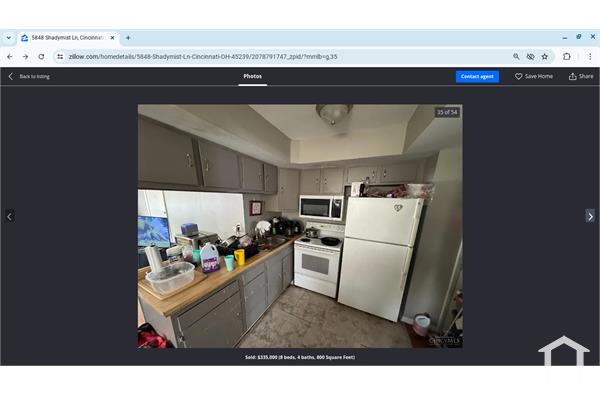Screen dimensions: 600x395
Task: Show the previous photo
Action: 10,217
